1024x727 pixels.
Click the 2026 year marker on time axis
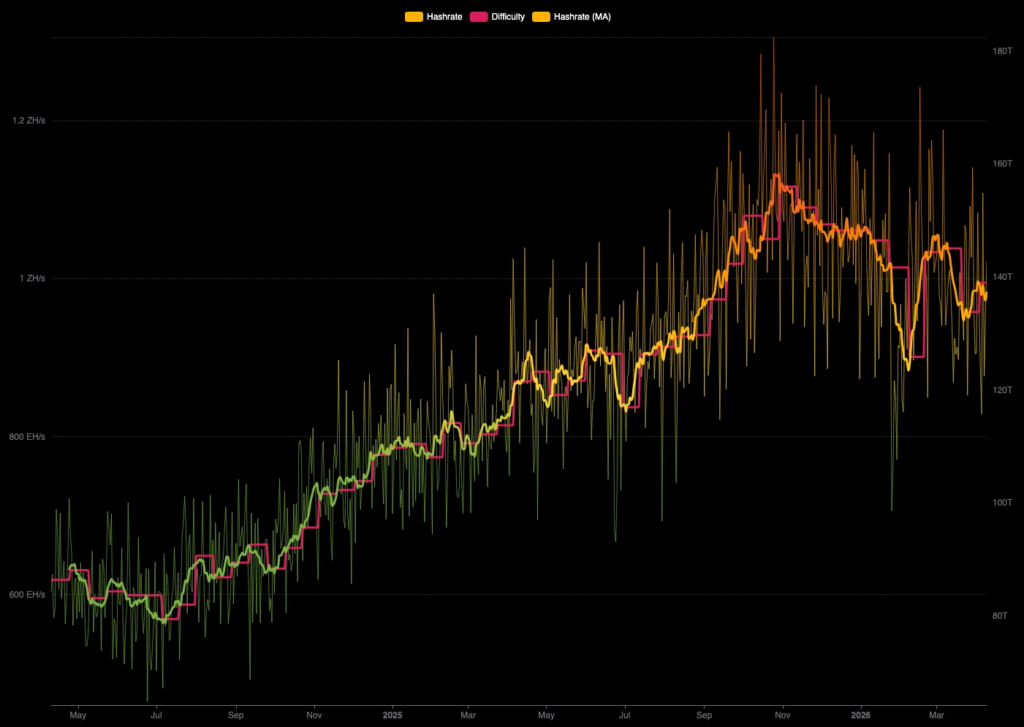861,716
